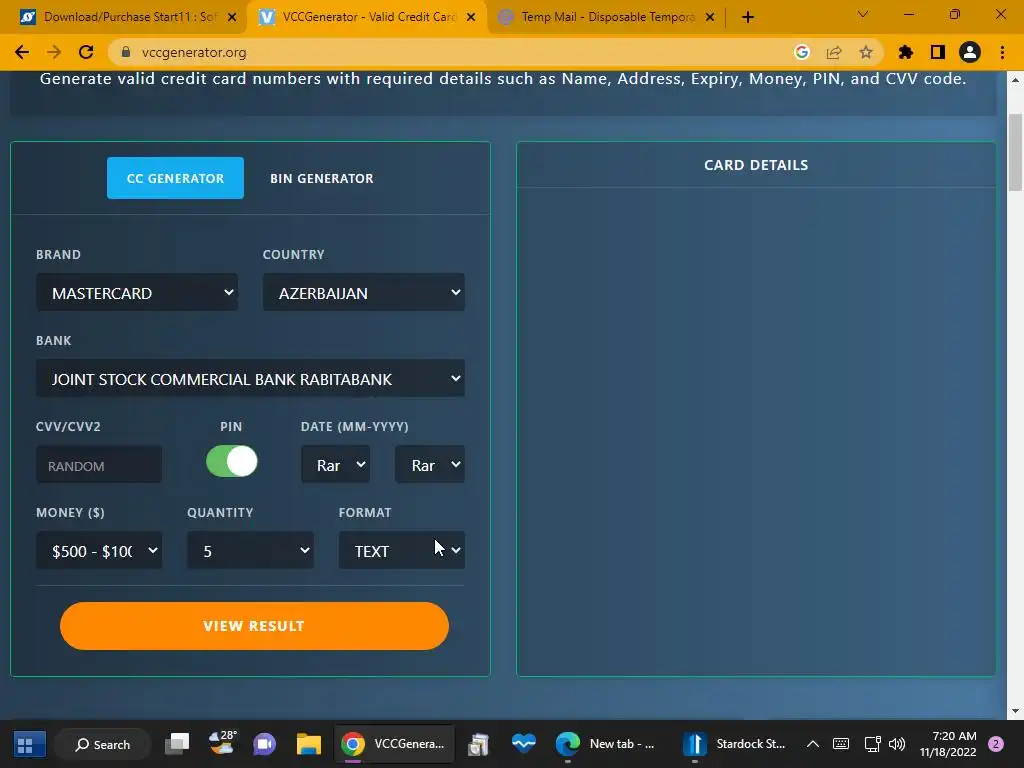1024x768 pixels.
Task: Open the Bank RABITABANK dropdown
Action: pos(250,379)
